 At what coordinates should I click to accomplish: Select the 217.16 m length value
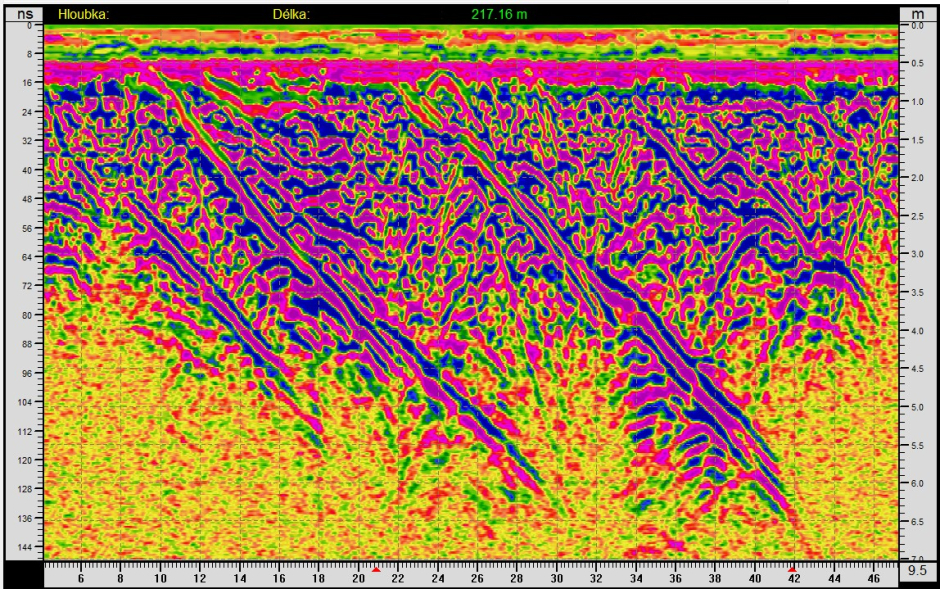(x=499, y=14)
